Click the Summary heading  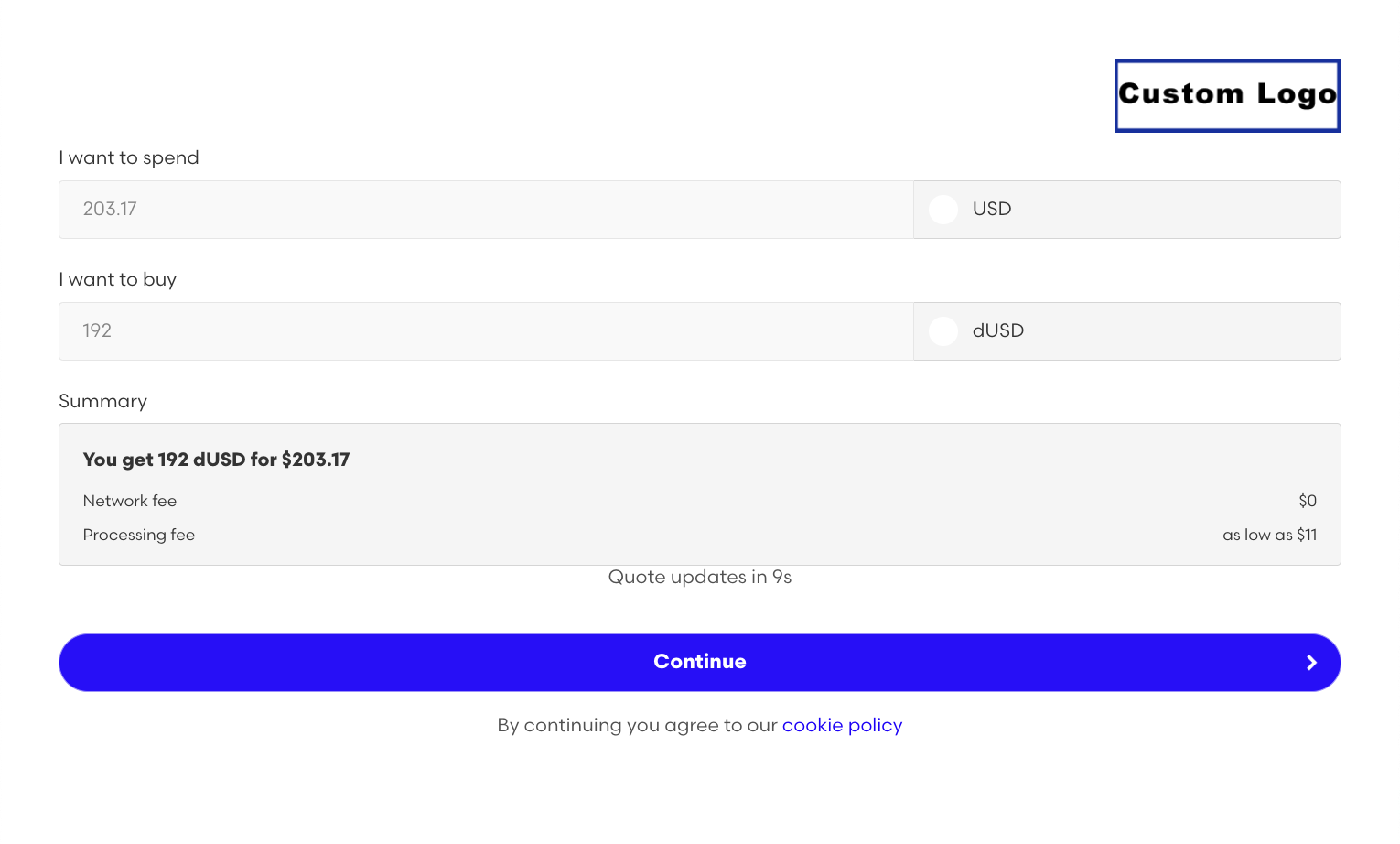click(x=102, y=401)
